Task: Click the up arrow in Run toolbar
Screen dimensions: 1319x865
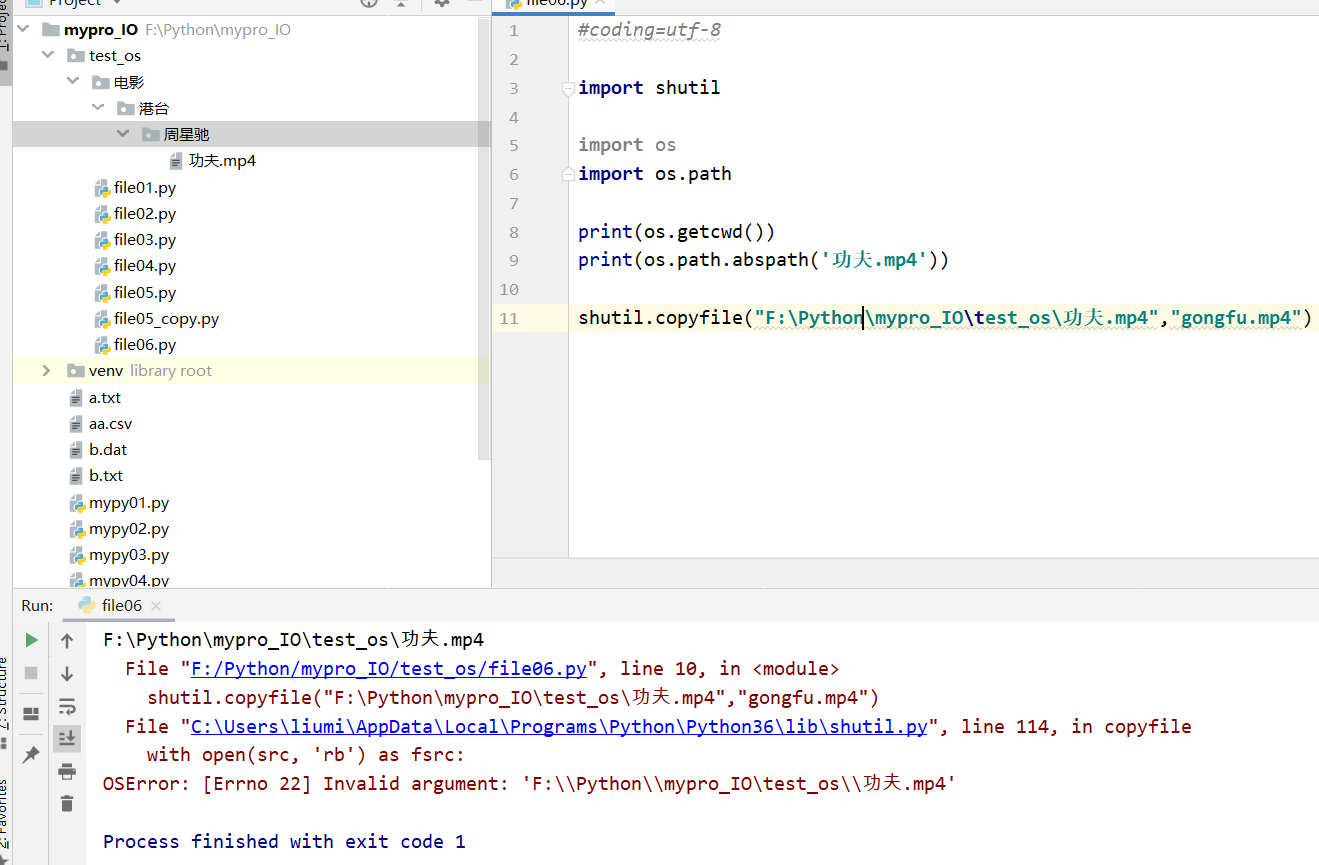Action: [x=67, y=641]
